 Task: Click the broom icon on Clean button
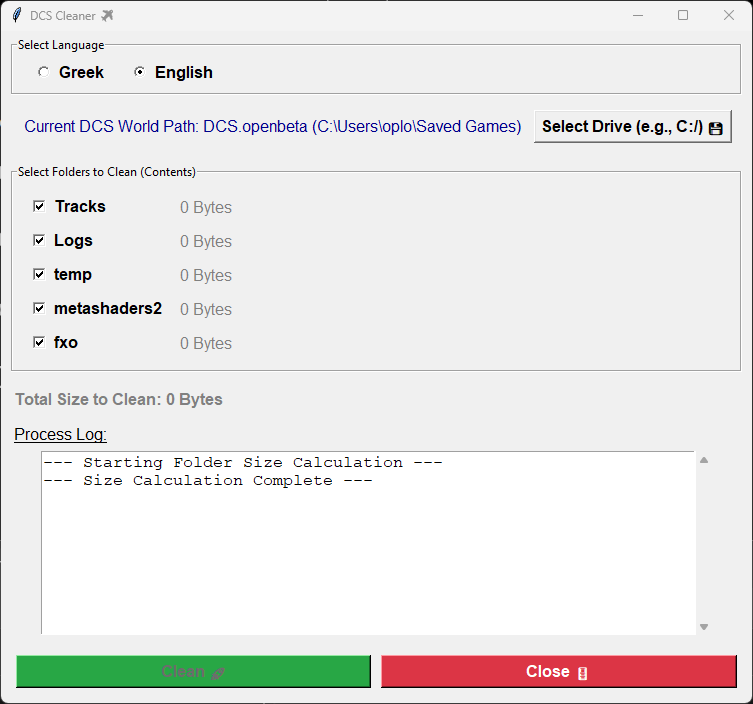[218, 673]
